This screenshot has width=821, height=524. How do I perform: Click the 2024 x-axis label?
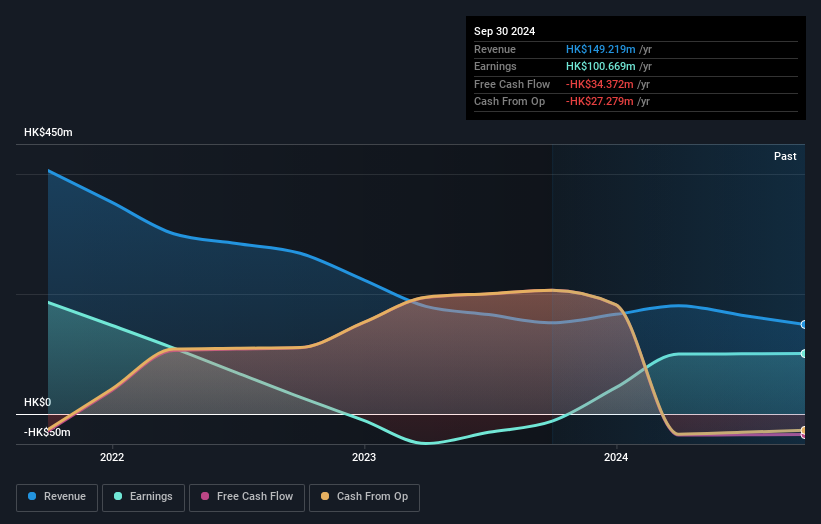tap(616, 457)
